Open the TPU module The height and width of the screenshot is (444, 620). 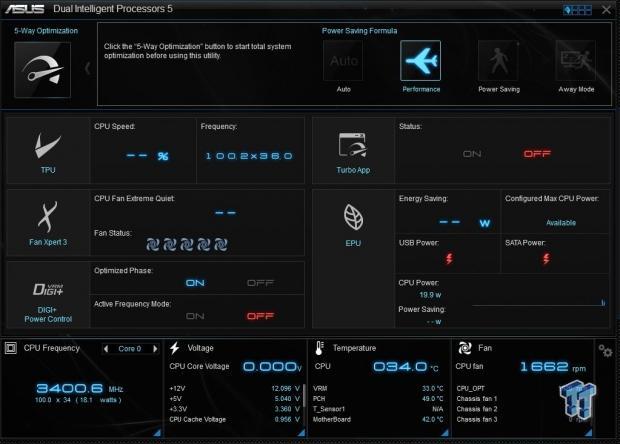48,150
